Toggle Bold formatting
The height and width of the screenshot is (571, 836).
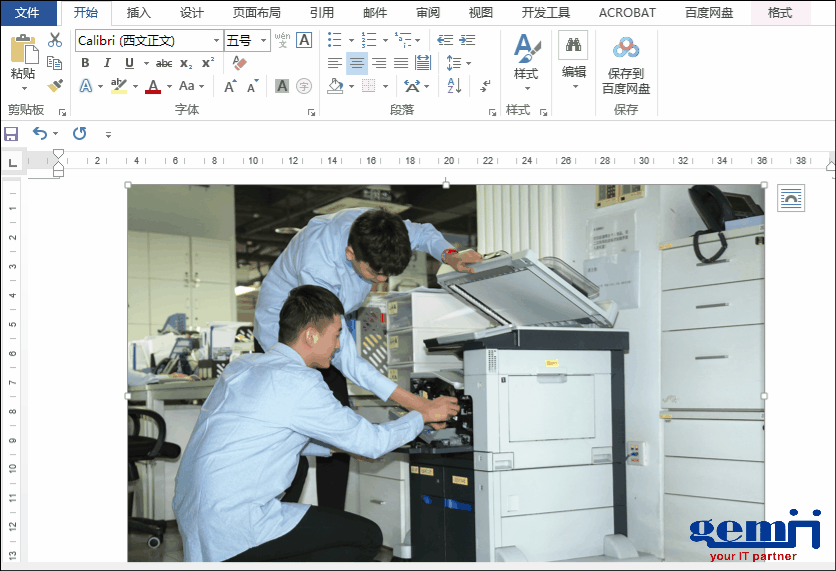click(x=85, y=63)
